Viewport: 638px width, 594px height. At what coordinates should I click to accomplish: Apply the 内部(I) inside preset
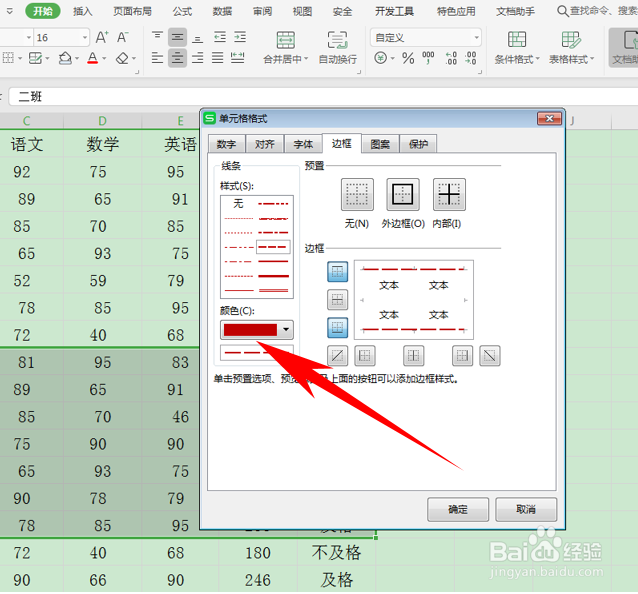(x=449, y=194)
